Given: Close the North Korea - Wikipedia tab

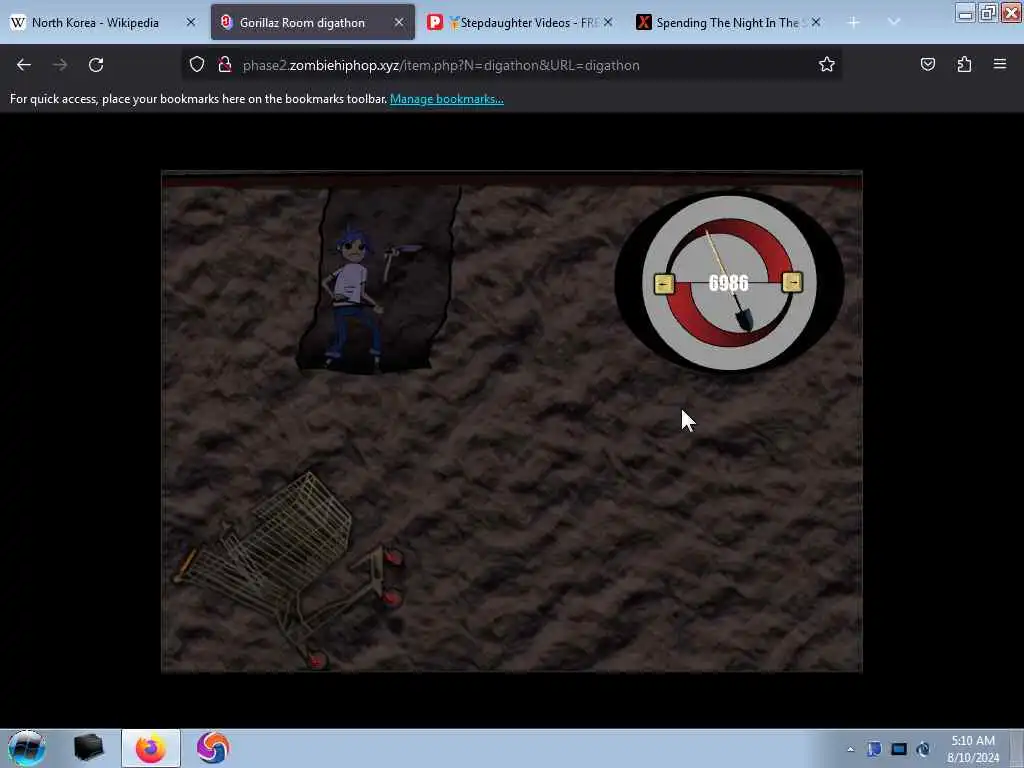Looking at the screenshot, I should point(191,22).
